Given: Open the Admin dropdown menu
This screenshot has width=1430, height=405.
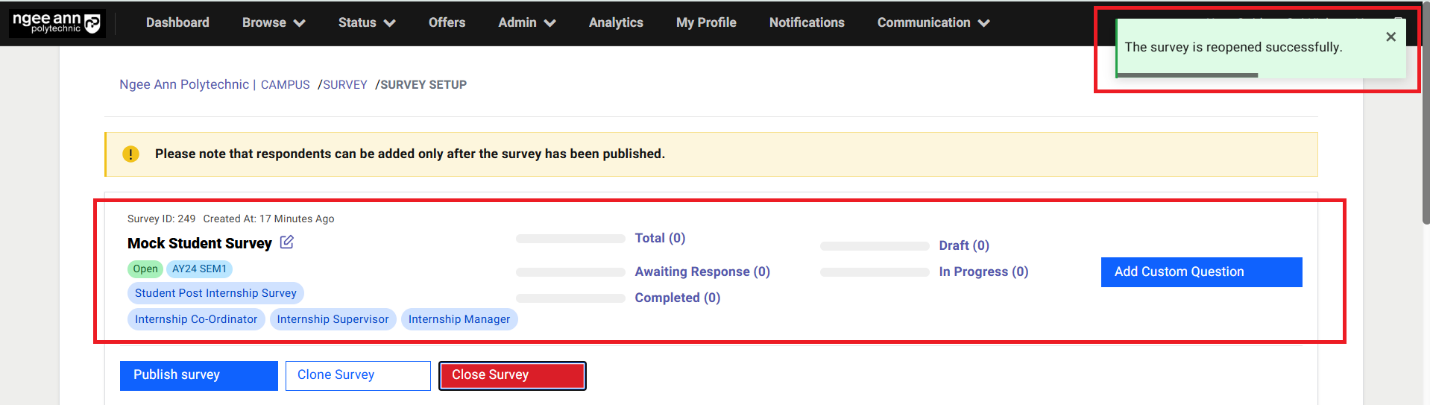Looking at the screenshot, I should click(526, 23).
